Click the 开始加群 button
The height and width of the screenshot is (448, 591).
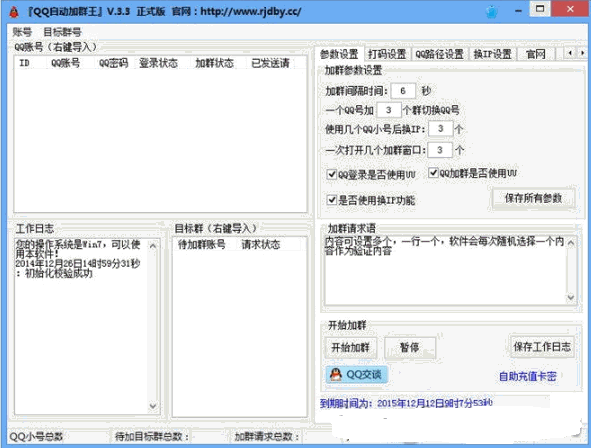coord(350,347)
